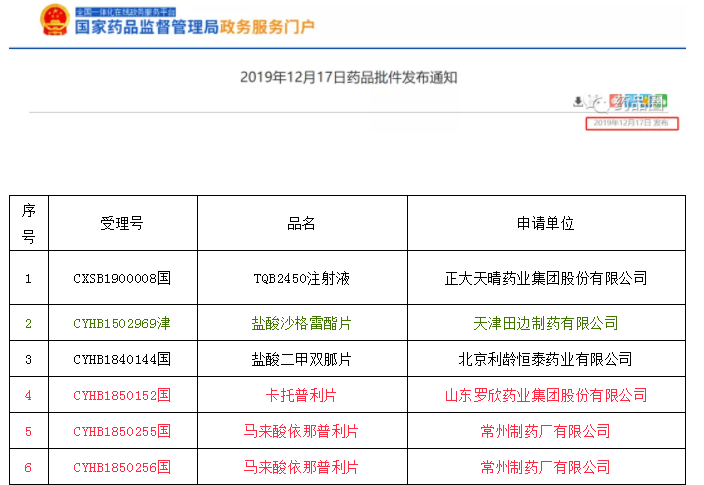The height and width of the screenshot is (485, 704).
Task: Click the red Weibo share icon
Action: (x=616, y=101)
